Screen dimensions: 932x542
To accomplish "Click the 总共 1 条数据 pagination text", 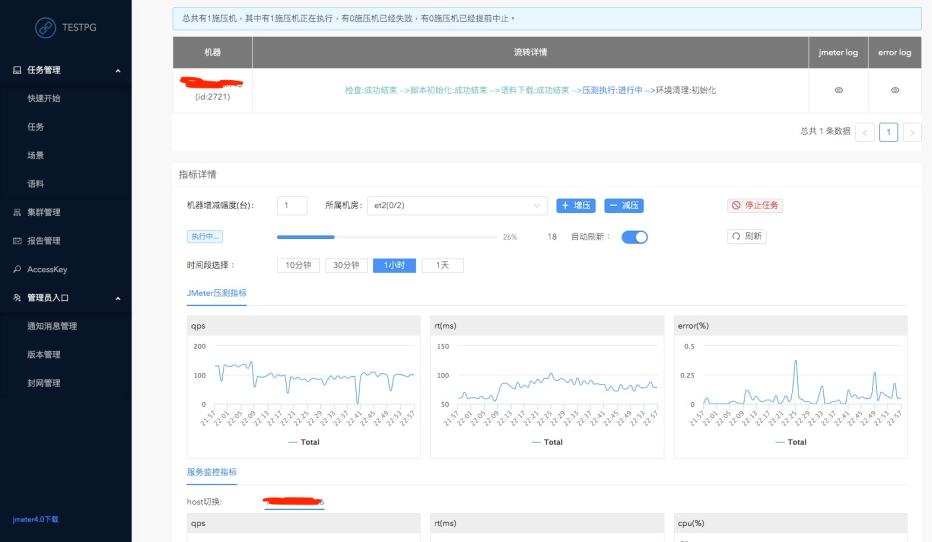I will [825, 131].
